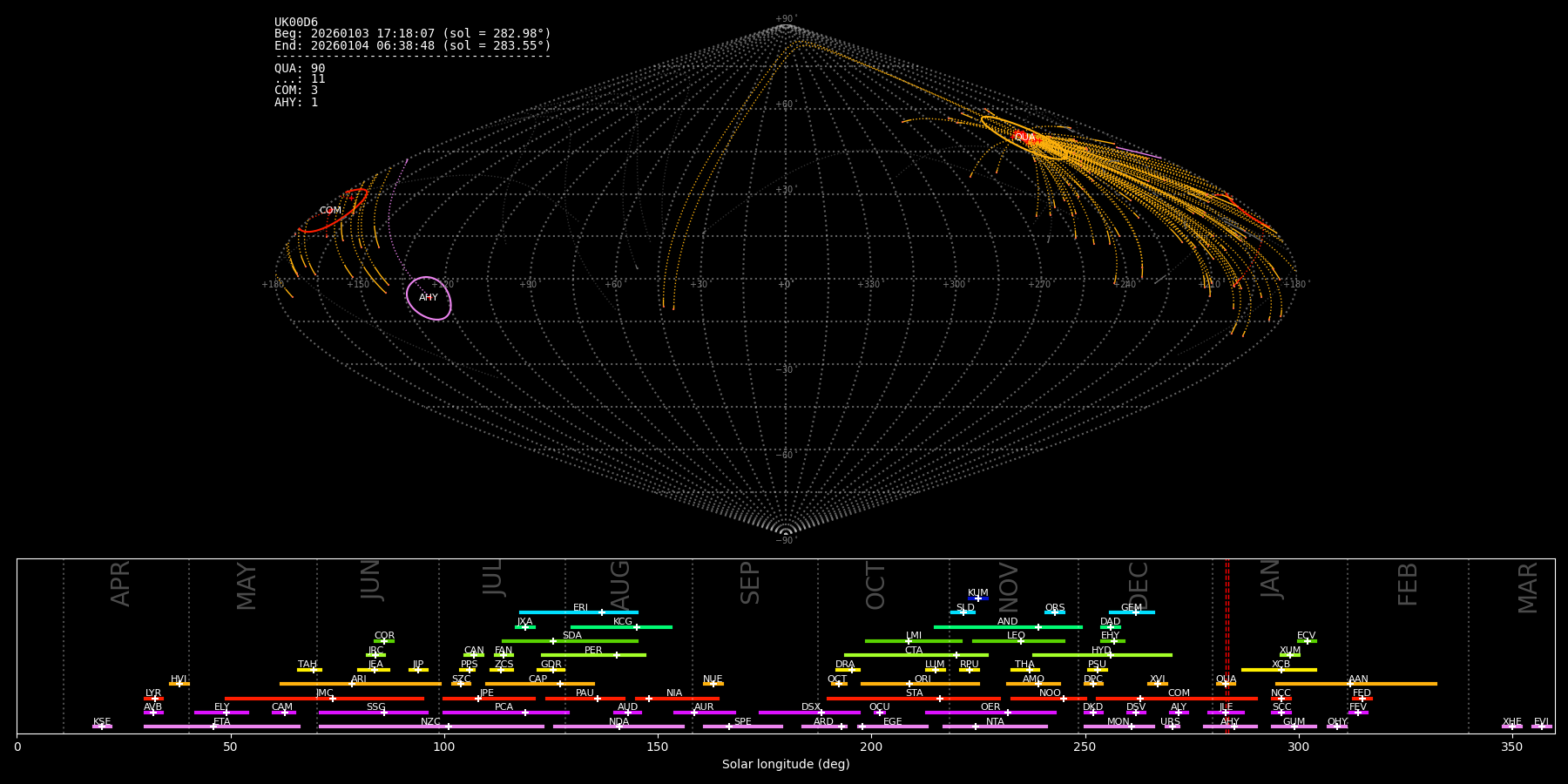Click the JAN month label on the timeline
This screenshot has width=1568, height=784.
pos(1271,578)
